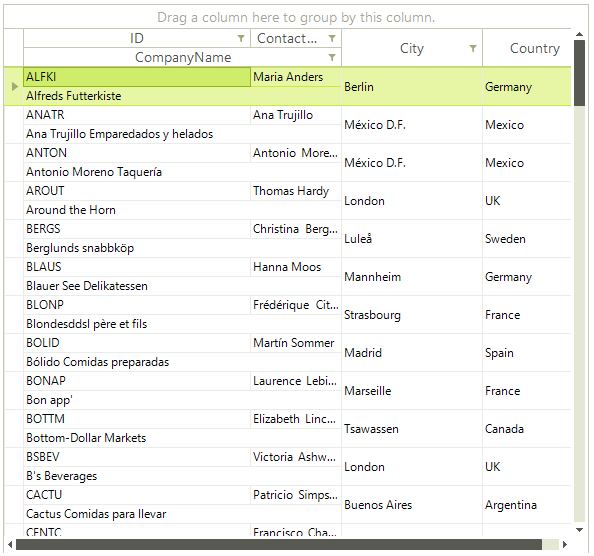Select Ana Trujillo Emparedados y helados cell
594x556 pixels.
[x=182, y=134]
